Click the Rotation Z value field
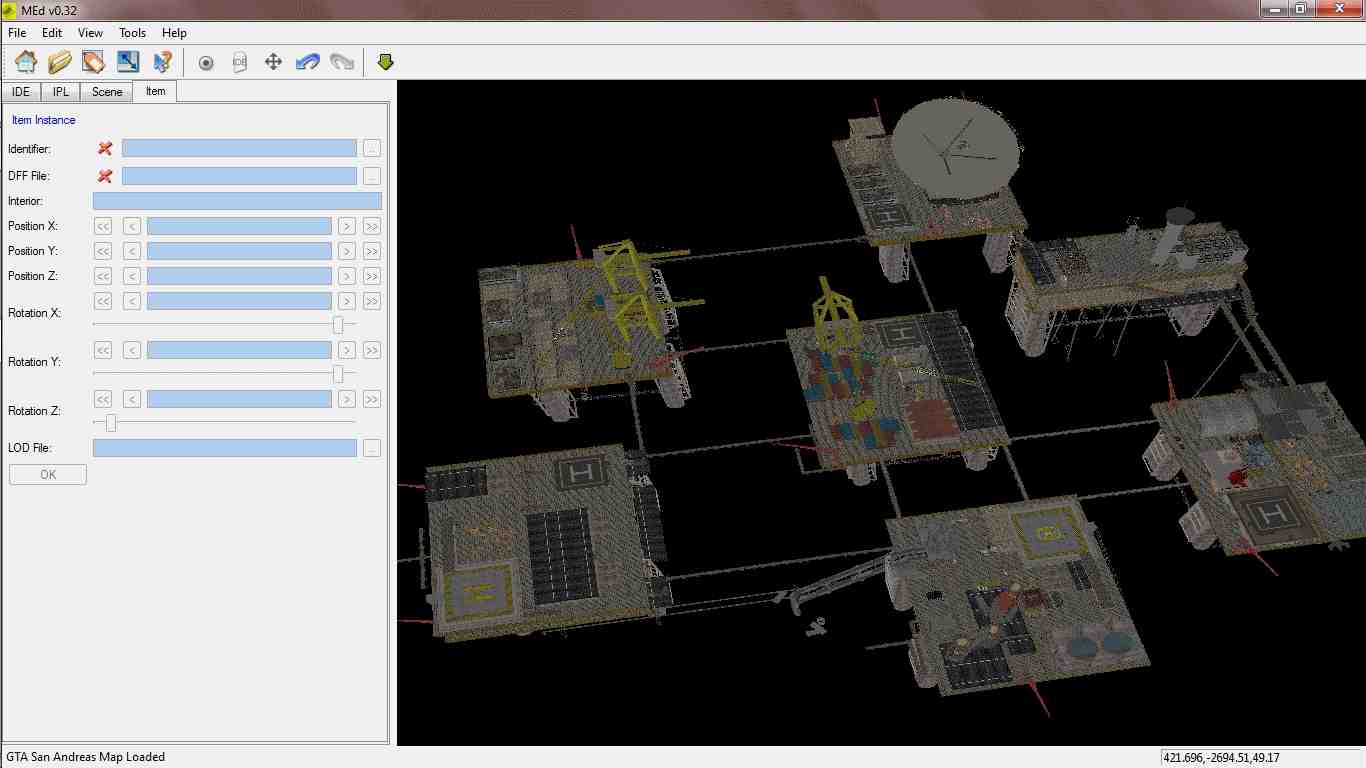 coord(239,399)
